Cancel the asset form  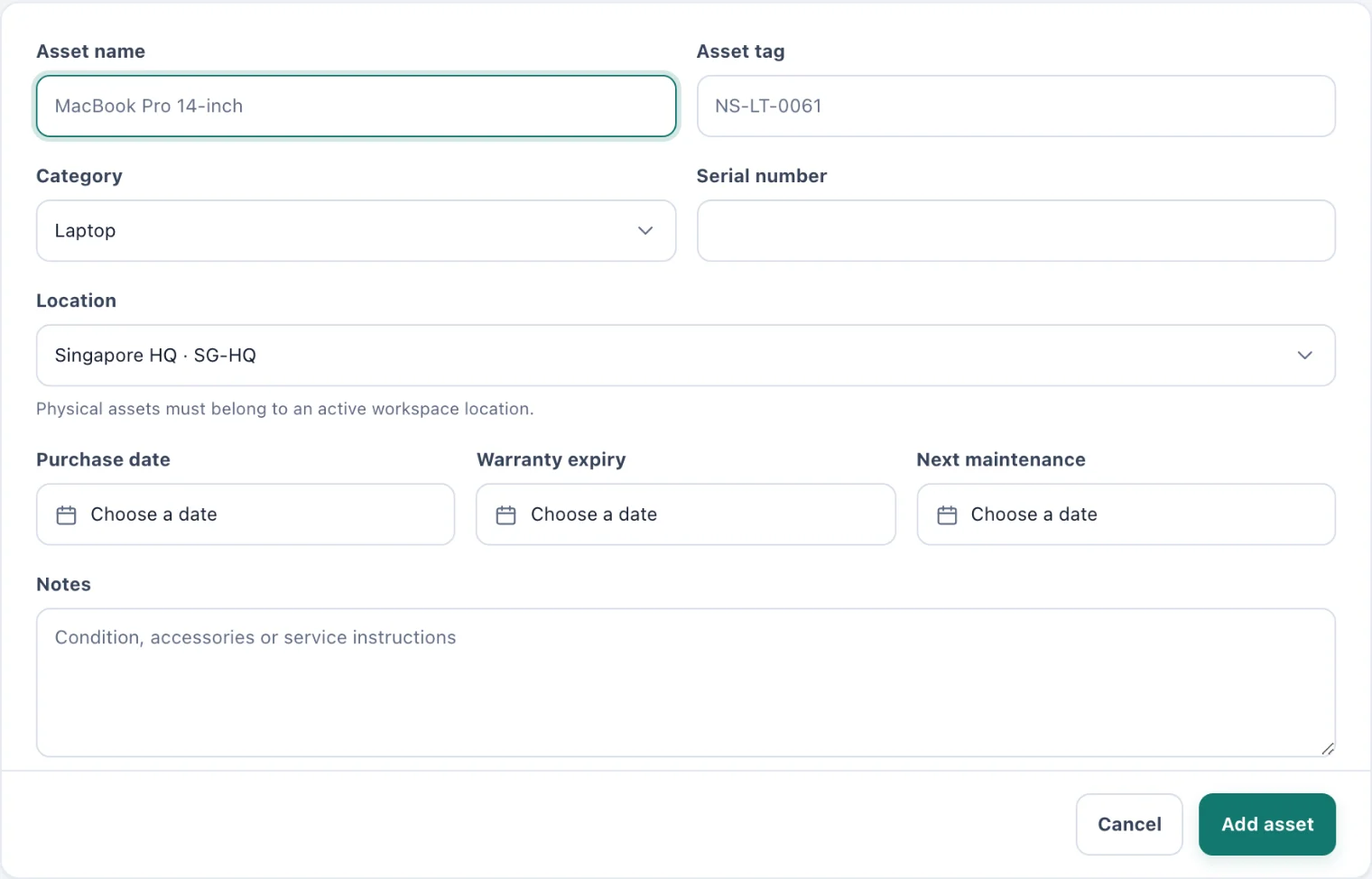click(1129, 824)
